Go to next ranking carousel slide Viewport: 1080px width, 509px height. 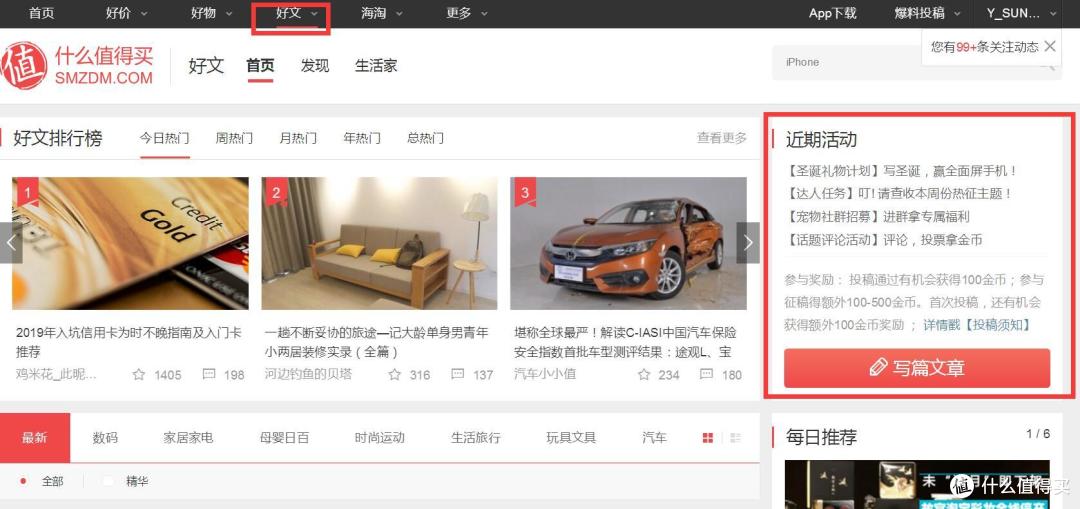point(748,242)
